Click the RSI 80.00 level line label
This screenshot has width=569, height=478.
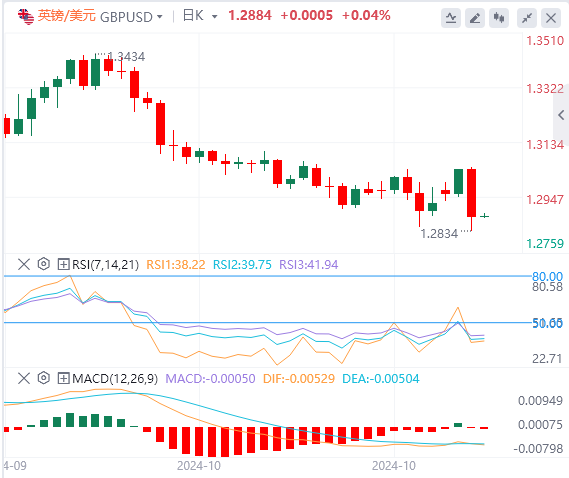[547, 277]
